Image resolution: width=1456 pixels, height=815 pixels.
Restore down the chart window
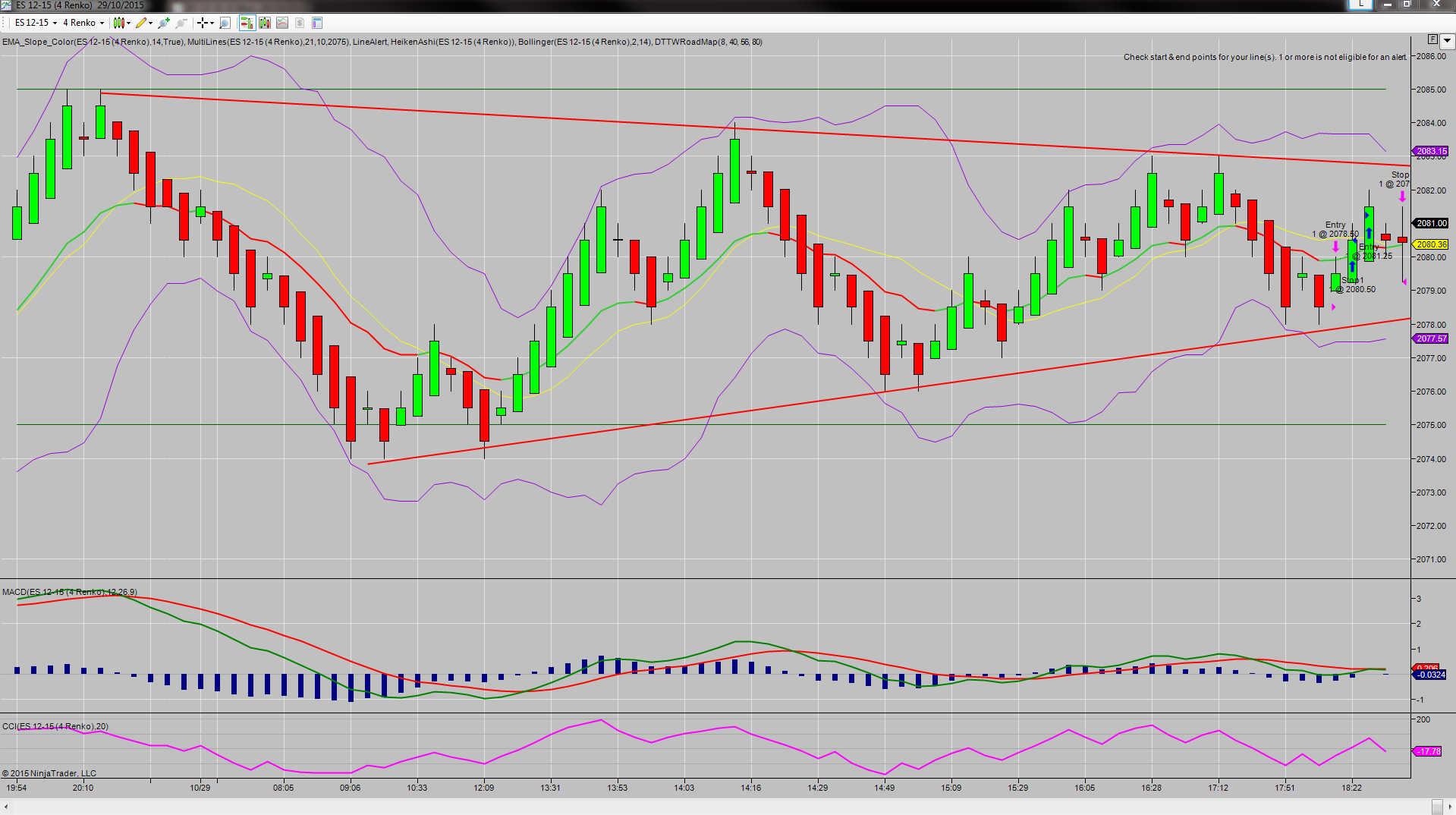coord(1407,5)
